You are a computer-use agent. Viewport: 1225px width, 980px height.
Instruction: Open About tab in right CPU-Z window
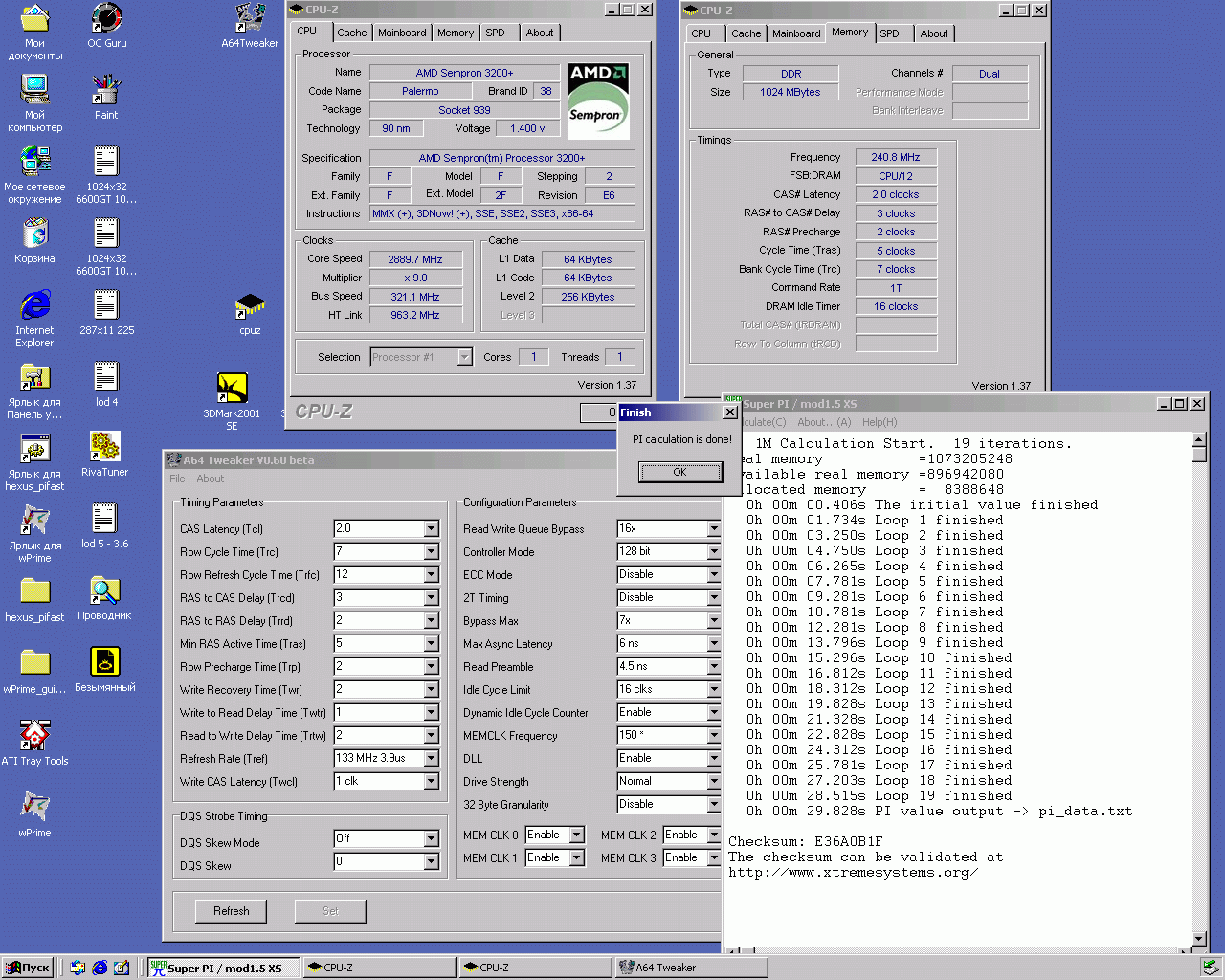coord(934,33)
